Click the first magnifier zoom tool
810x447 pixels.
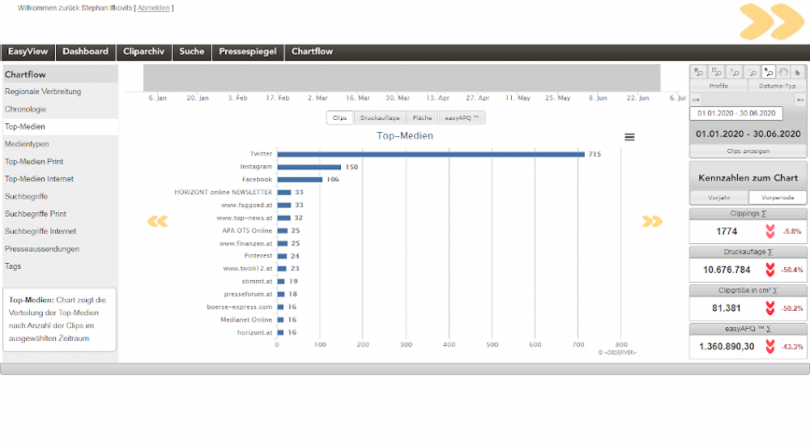(699, 72)
